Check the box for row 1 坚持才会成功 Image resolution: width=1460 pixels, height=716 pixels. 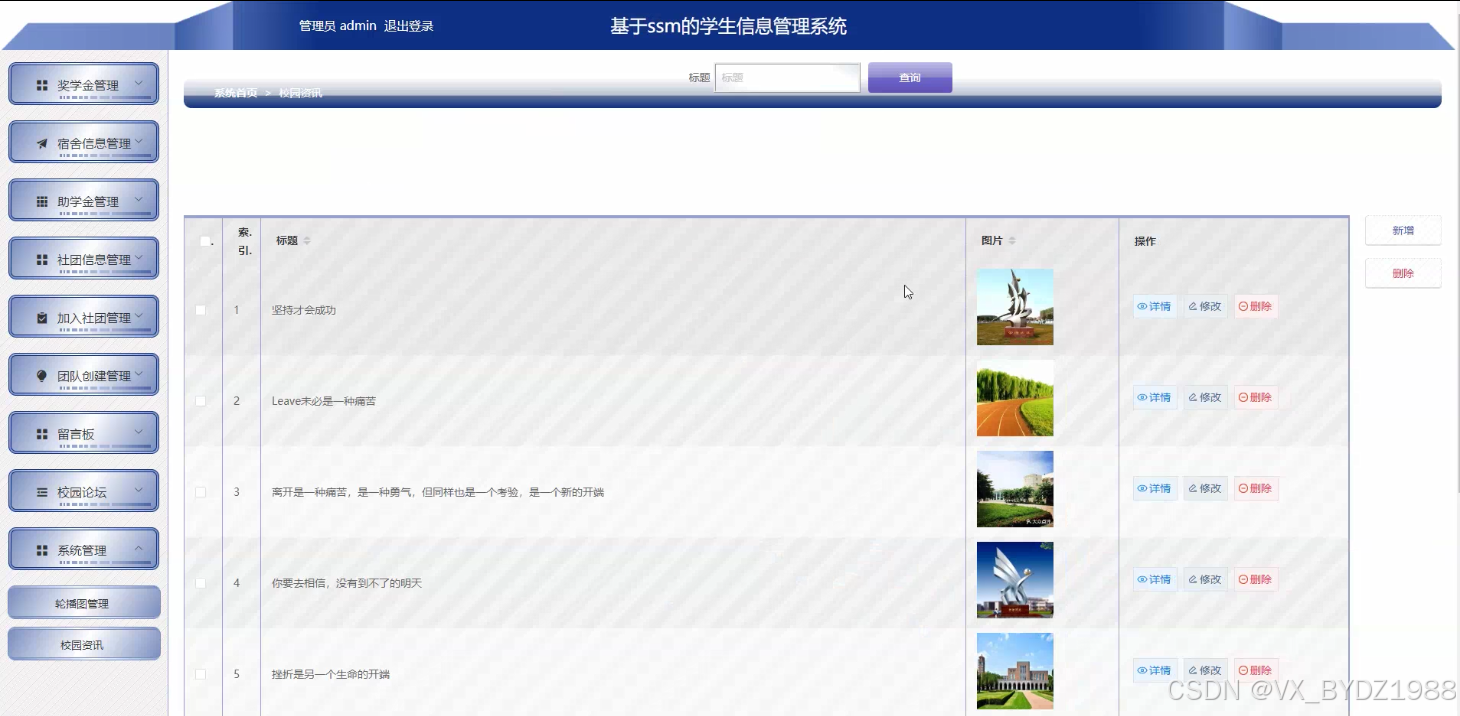[x=200, y=310]
